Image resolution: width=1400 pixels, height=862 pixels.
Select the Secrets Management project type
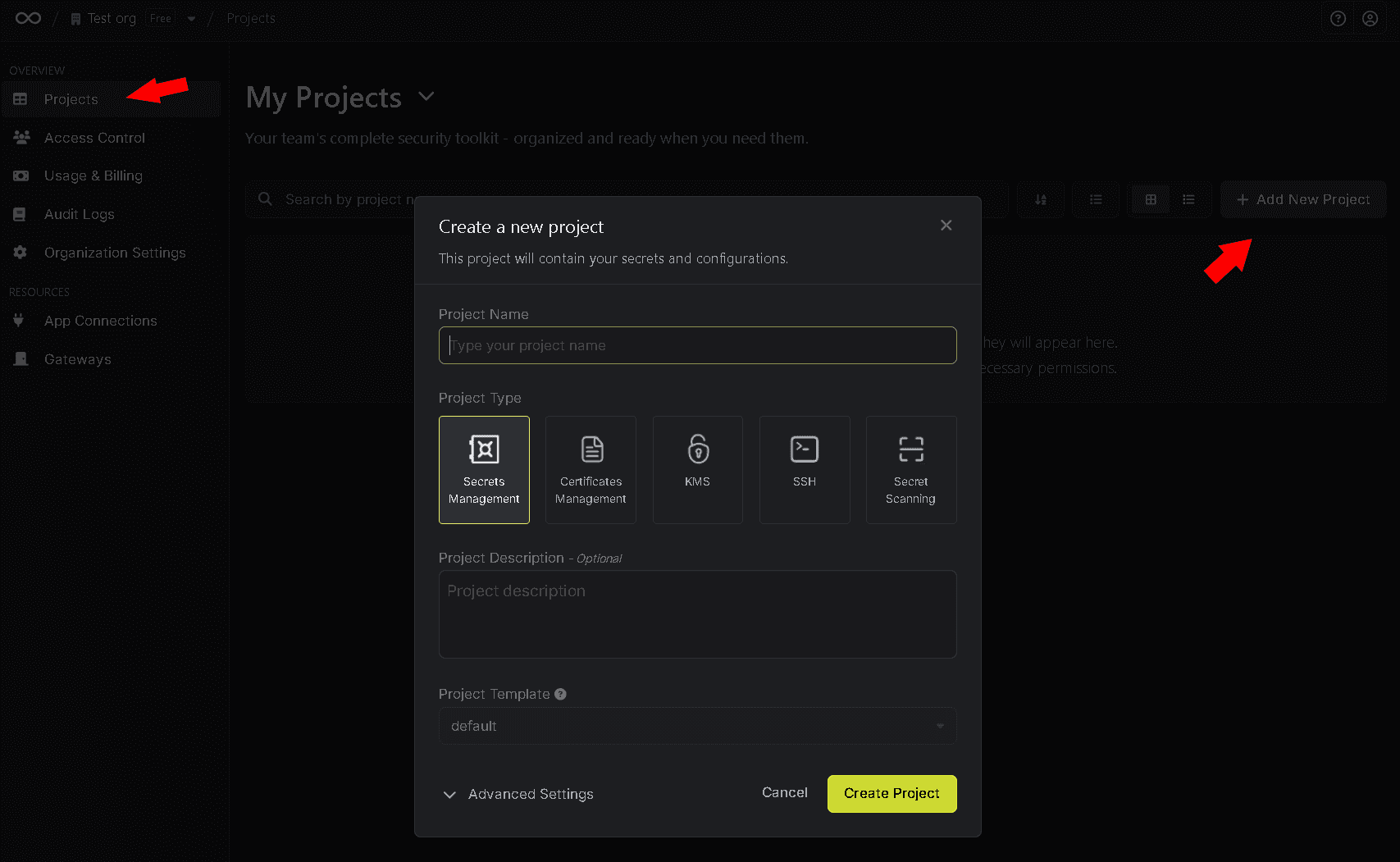click(x=484, y=469)
